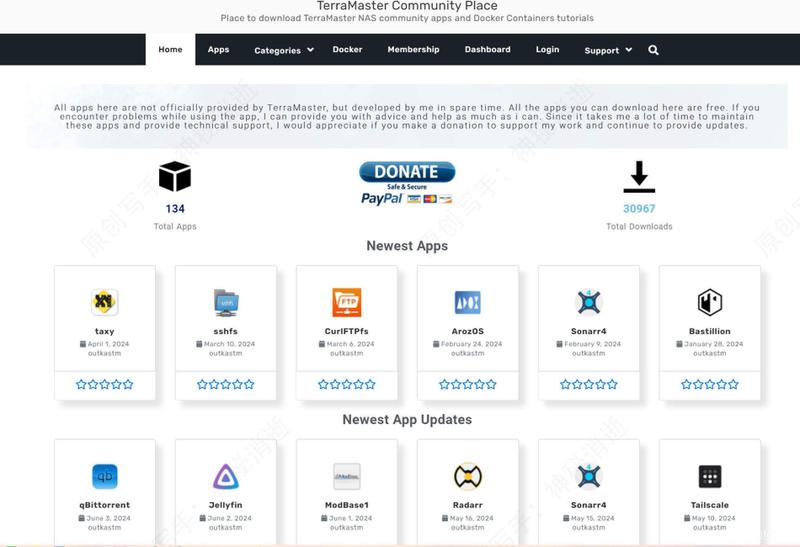
Task: Open the ModBase1 title link
Action: pos(346,505)
